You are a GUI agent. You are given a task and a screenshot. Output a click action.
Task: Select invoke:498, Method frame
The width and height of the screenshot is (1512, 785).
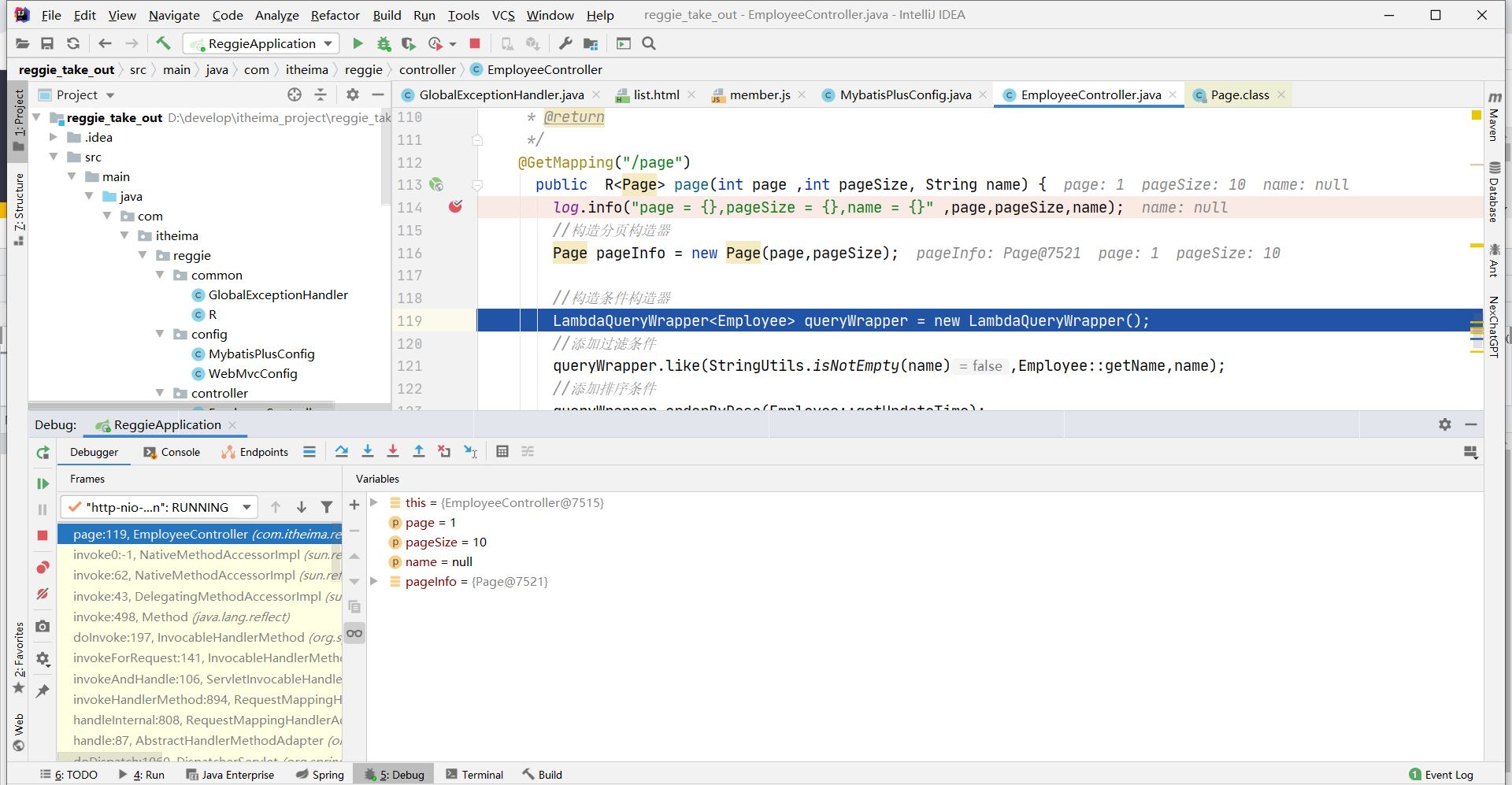(181, 617)
